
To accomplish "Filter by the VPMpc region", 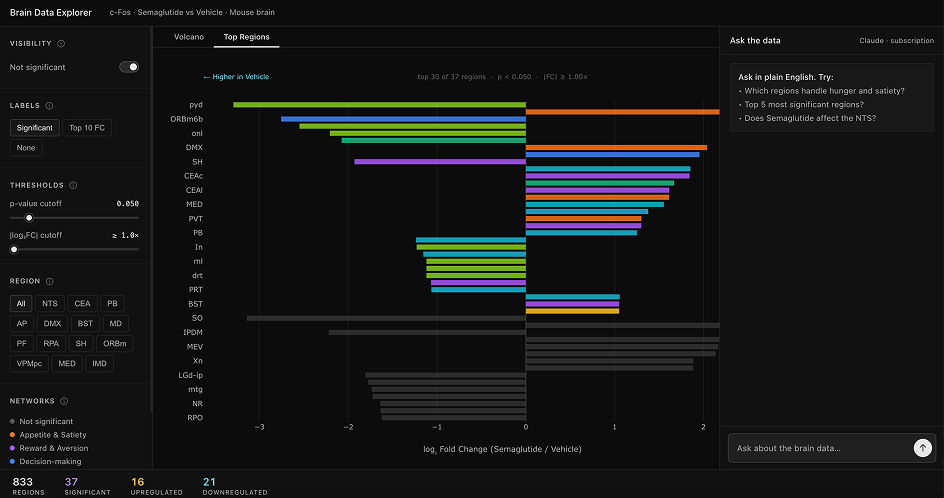I will (29, 363).
